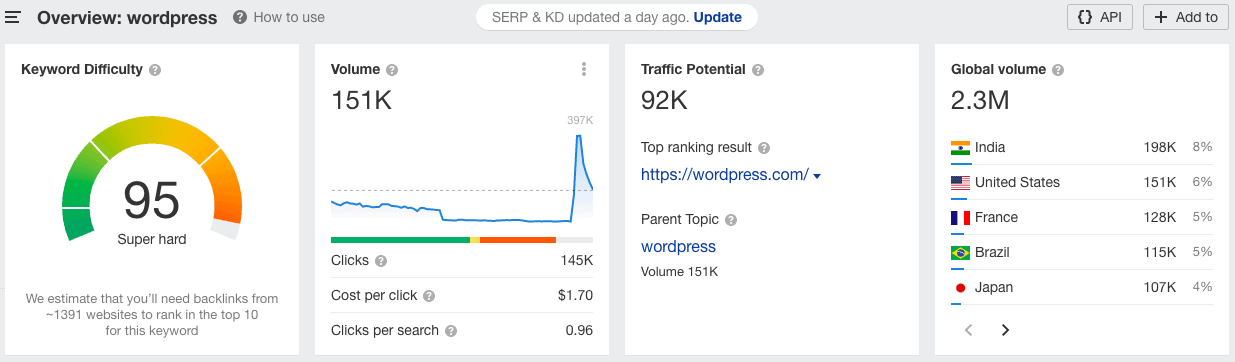1235x362 pixels.
Task: Click India's 198K volume figure
Action: (x=1160, y=148)
